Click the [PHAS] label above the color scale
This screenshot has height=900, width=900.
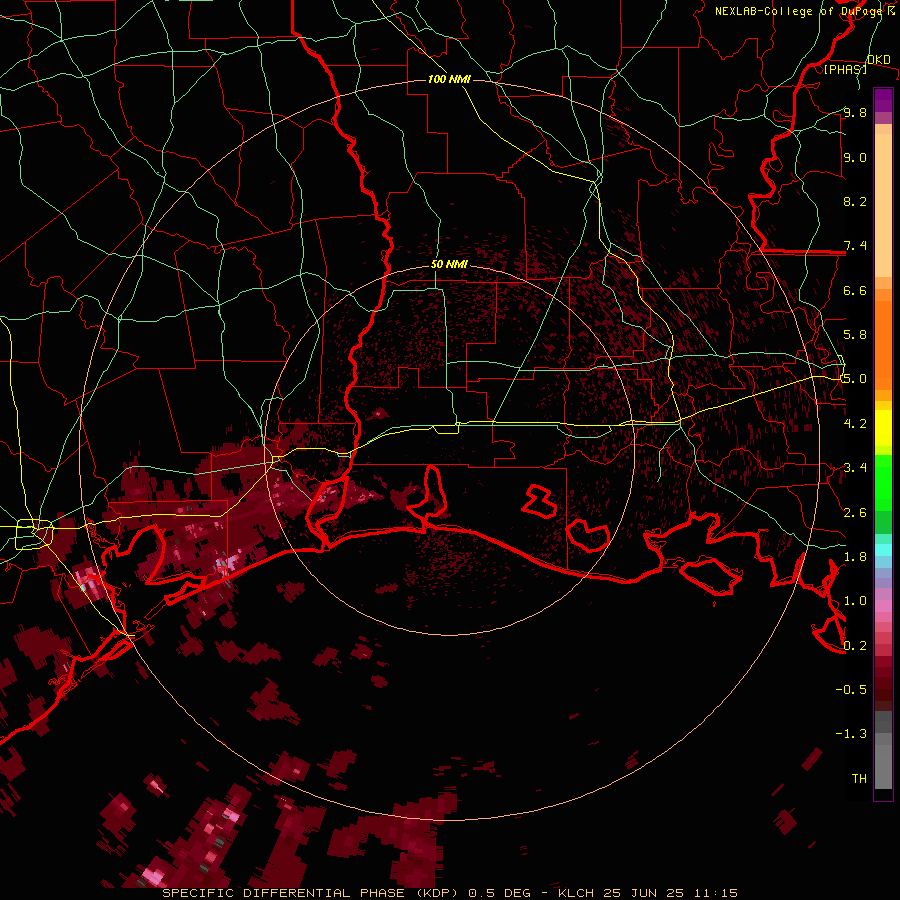(x=845, y=69)
